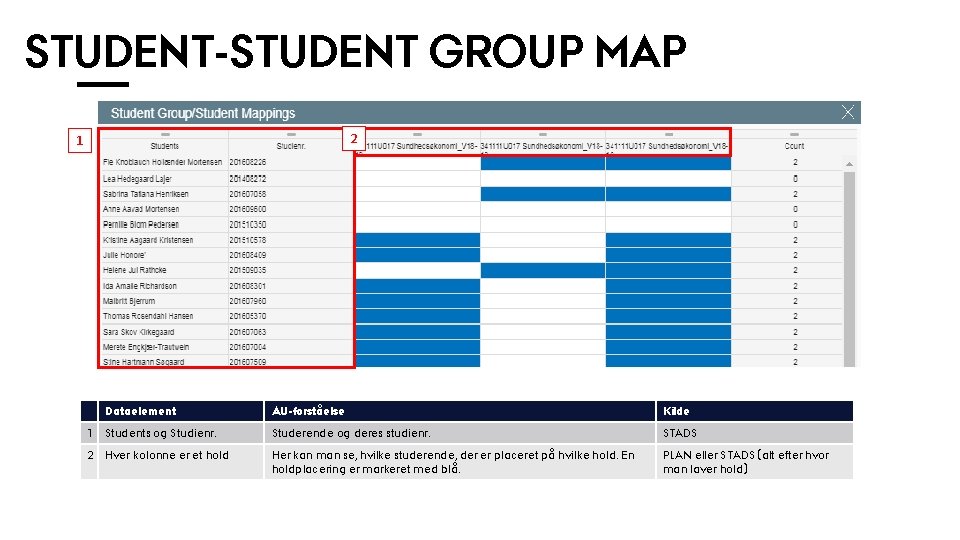Select student row Helene Juil Rathcke

coord(134,271)
